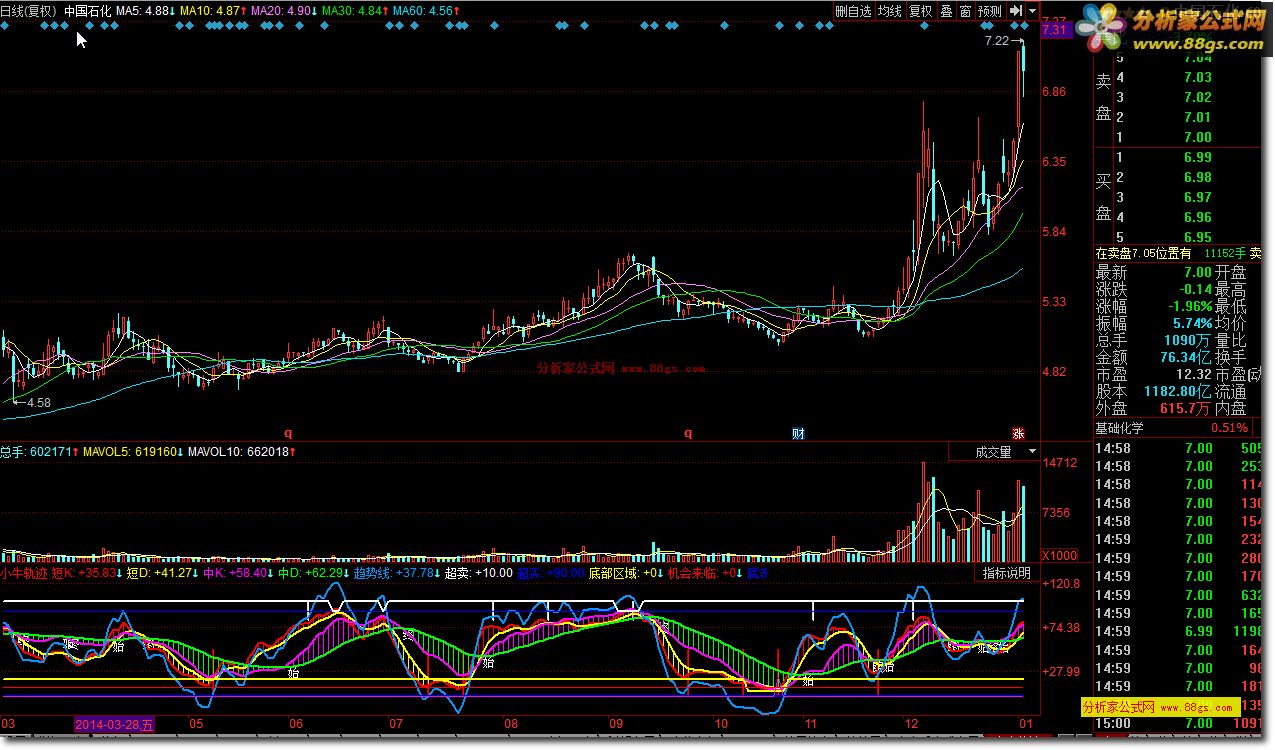Screen dimensions: 1275x750
Task: Click the 超卖: +10.00 value
Action: [x=479, y=573]
